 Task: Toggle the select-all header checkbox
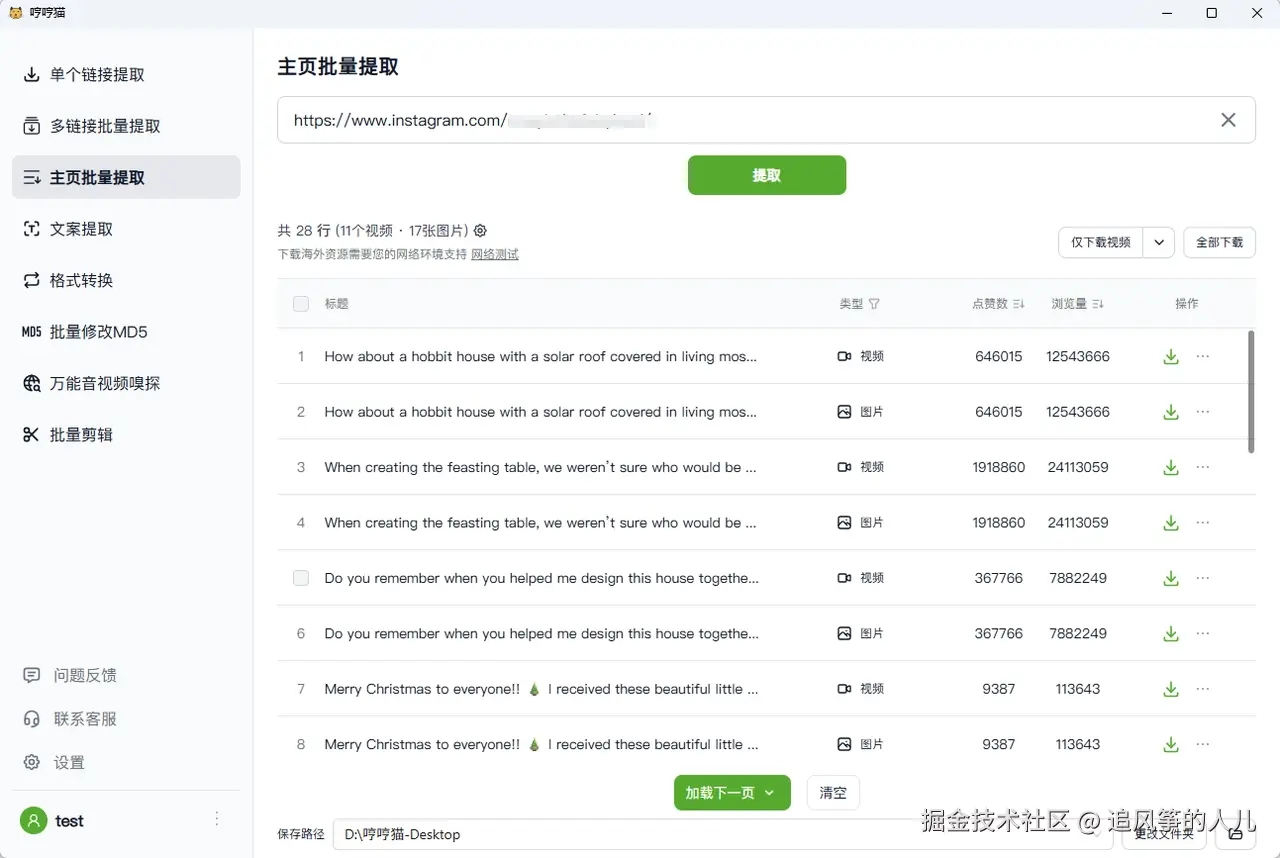pos(301,304)
